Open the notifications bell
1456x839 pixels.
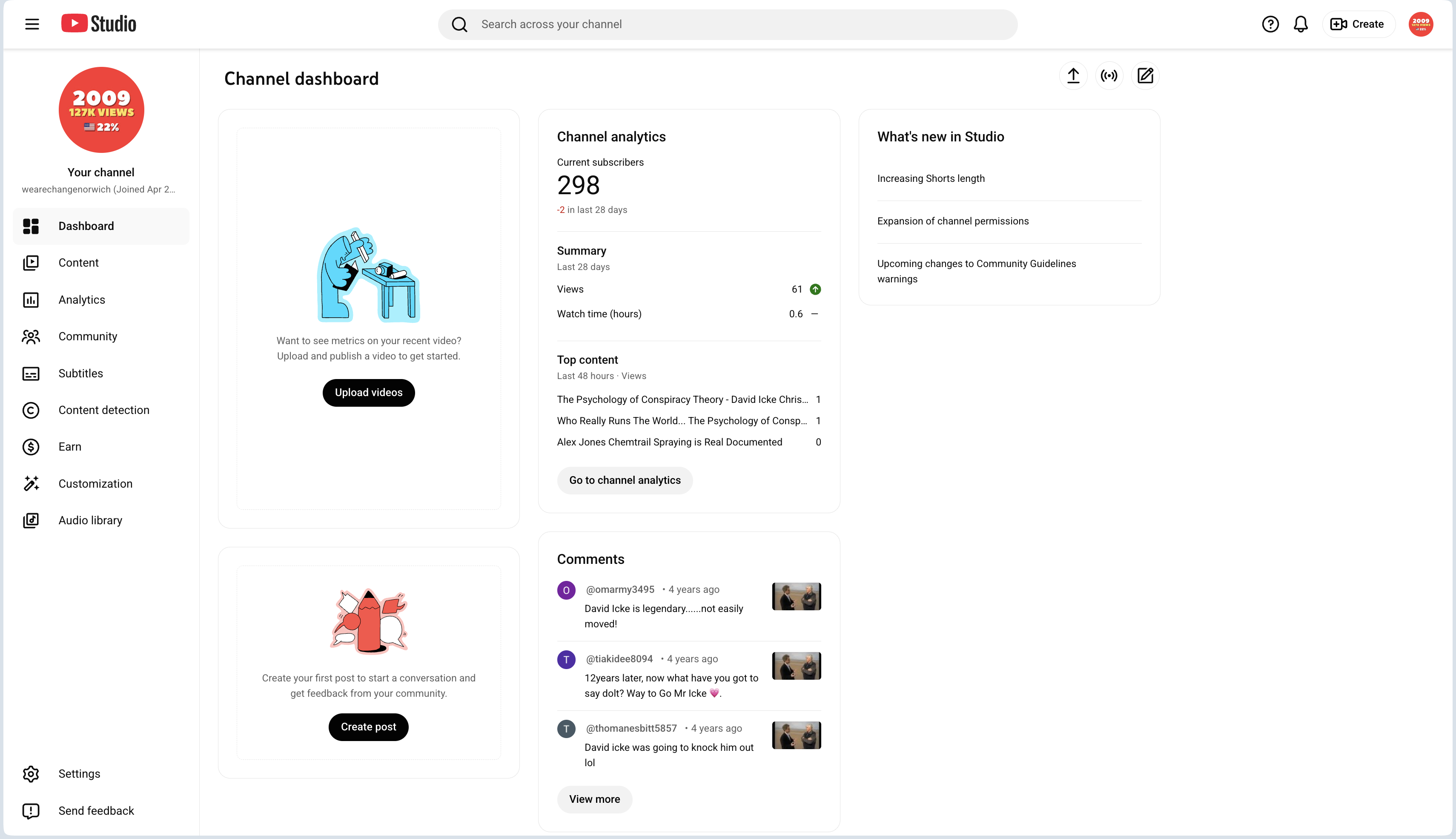(1301, 24)
